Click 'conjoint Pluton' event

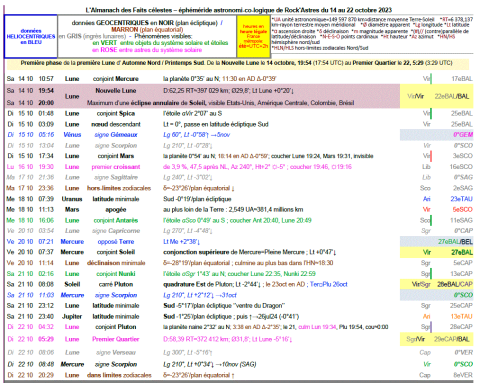116,327
